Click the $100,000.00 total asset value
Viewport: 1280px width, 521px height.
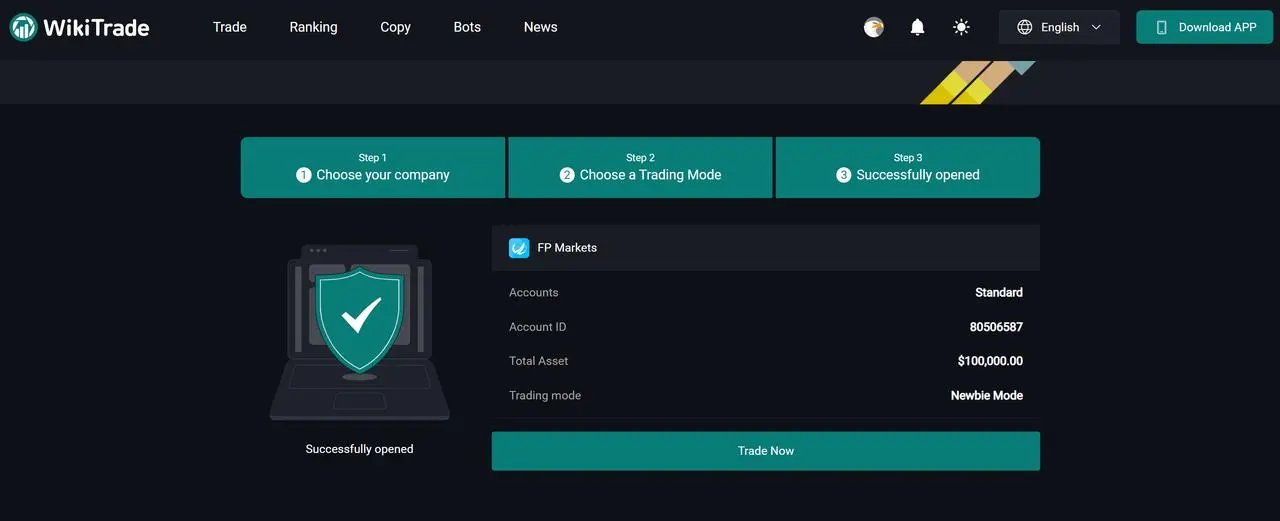990,361
